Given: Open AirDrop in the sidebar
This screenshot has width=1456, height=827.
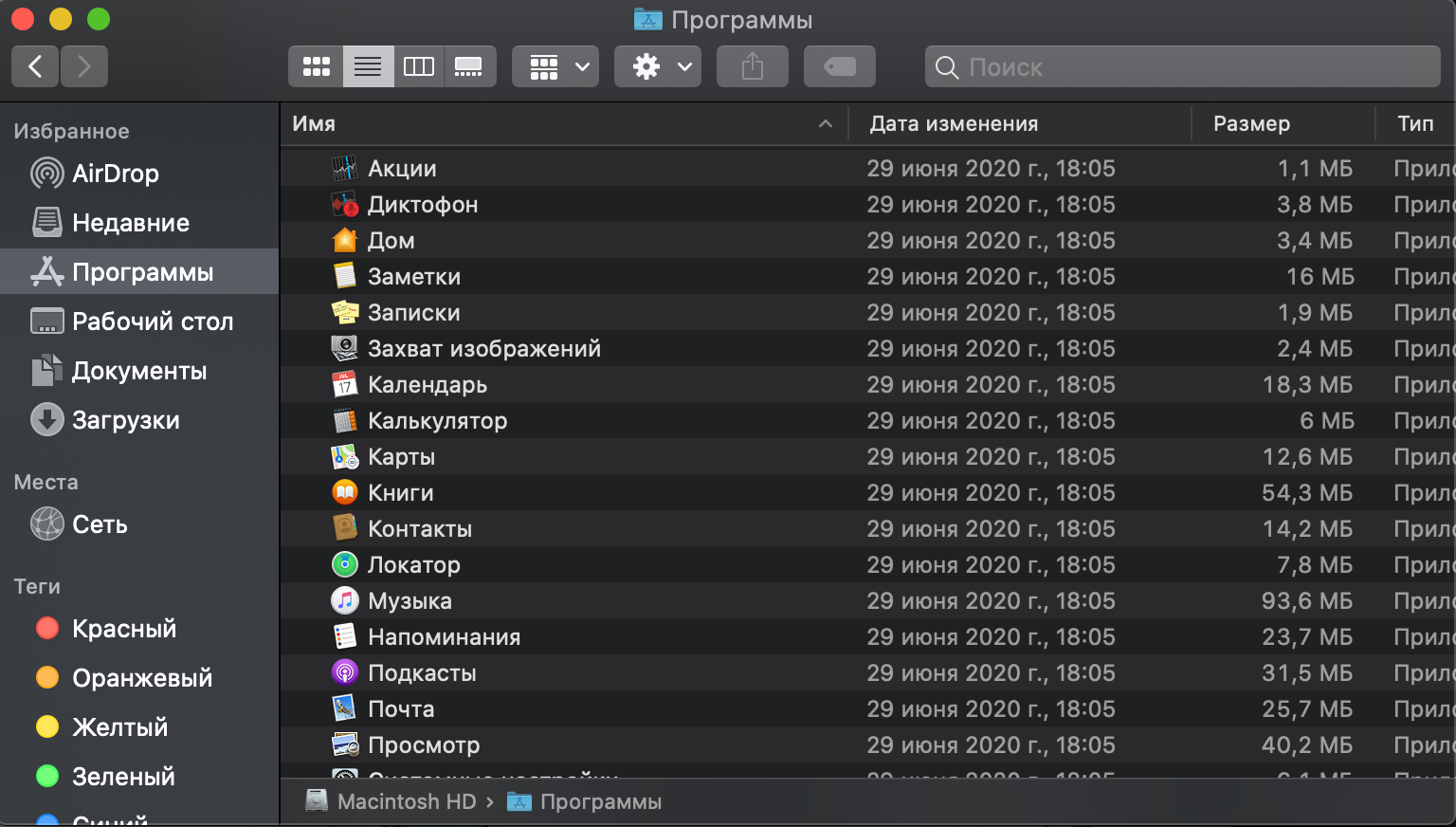Looking at the screenshot, I should click(139, 174).
